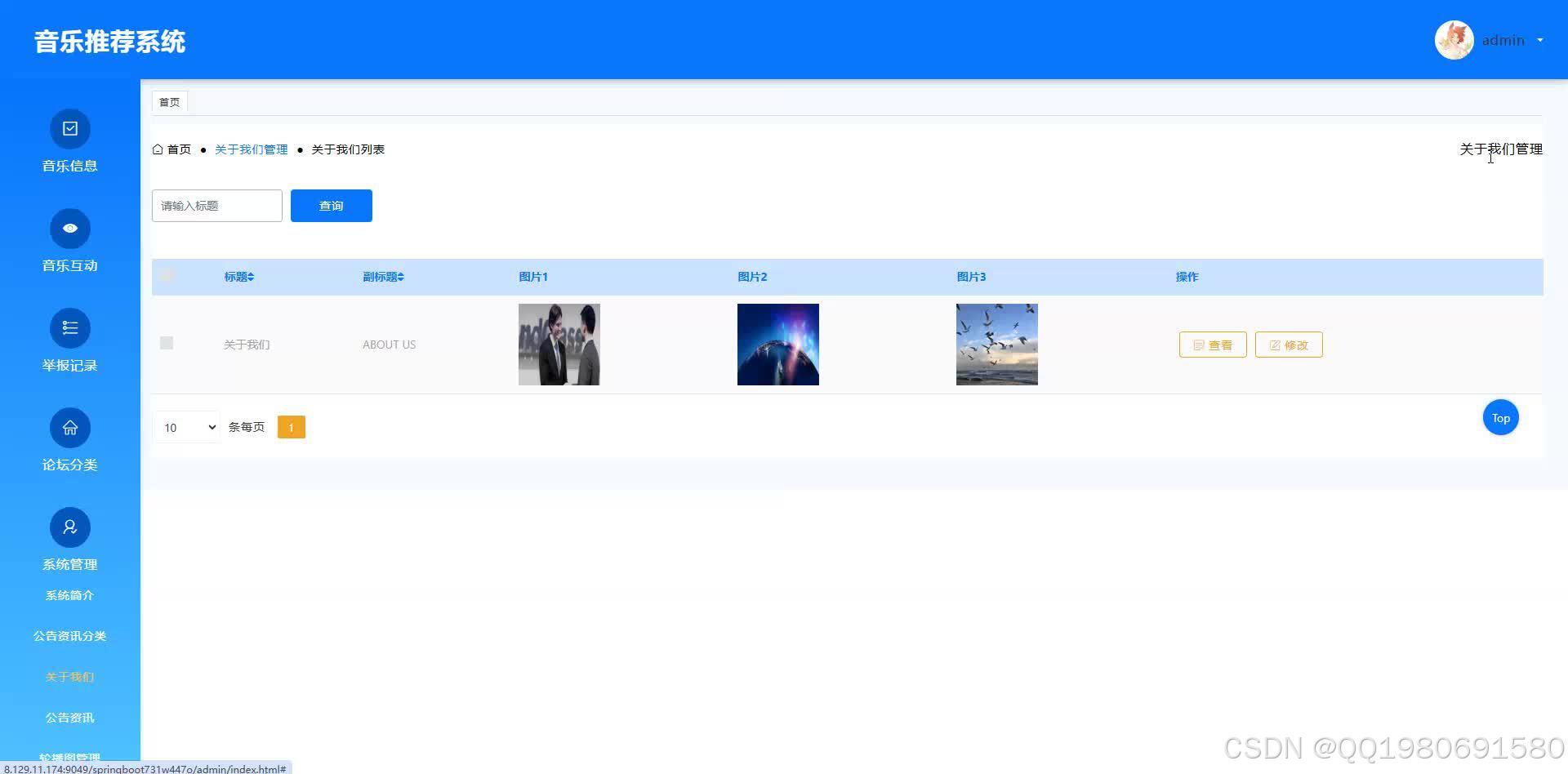Expand the admin account dropdown arrow
The height and width of the screenshot is (774, 1568).
coord(1540,40)
